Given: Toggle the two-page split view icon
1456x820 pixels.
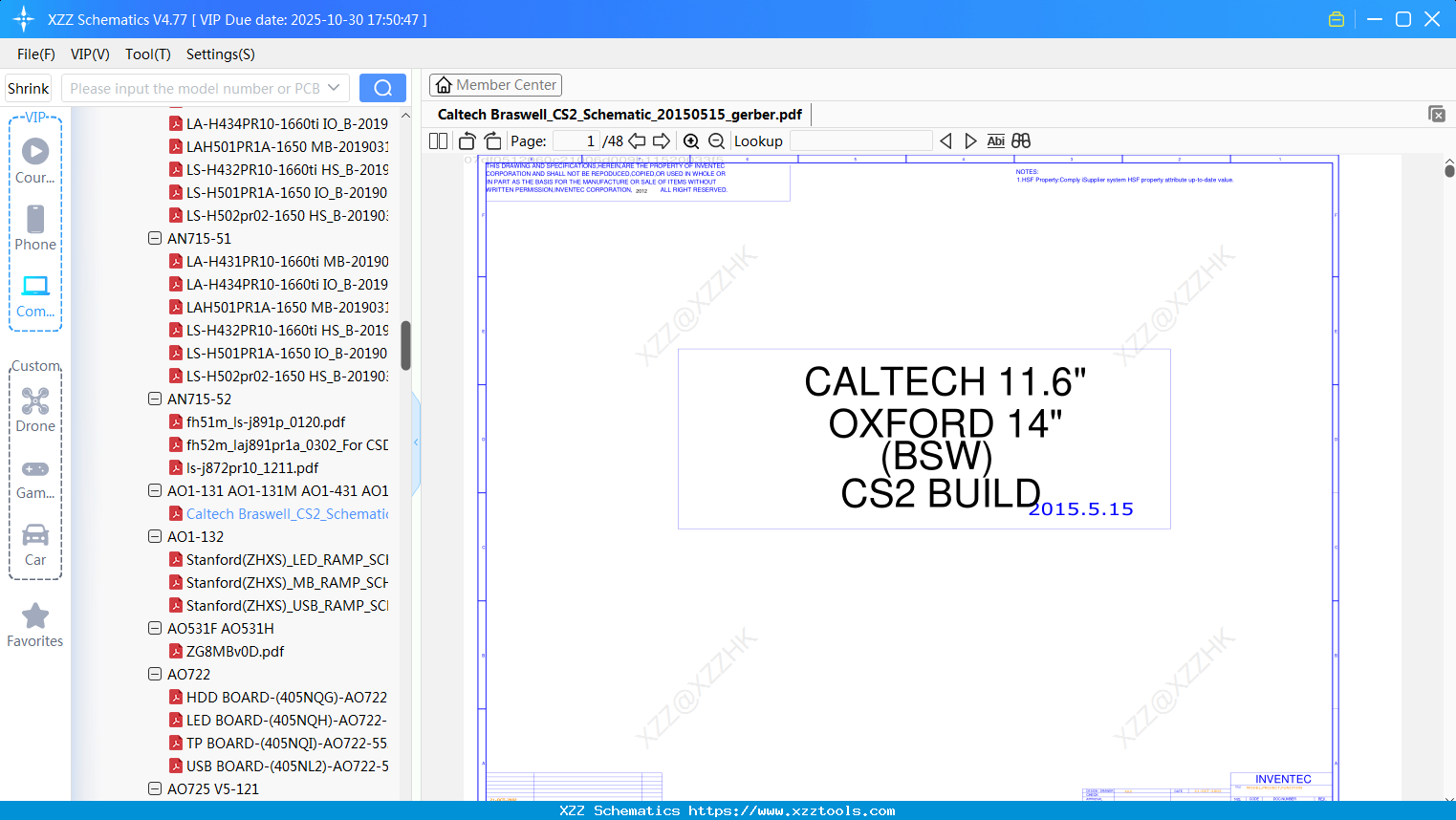Looking at the screenshot, I should click(438, 141).
